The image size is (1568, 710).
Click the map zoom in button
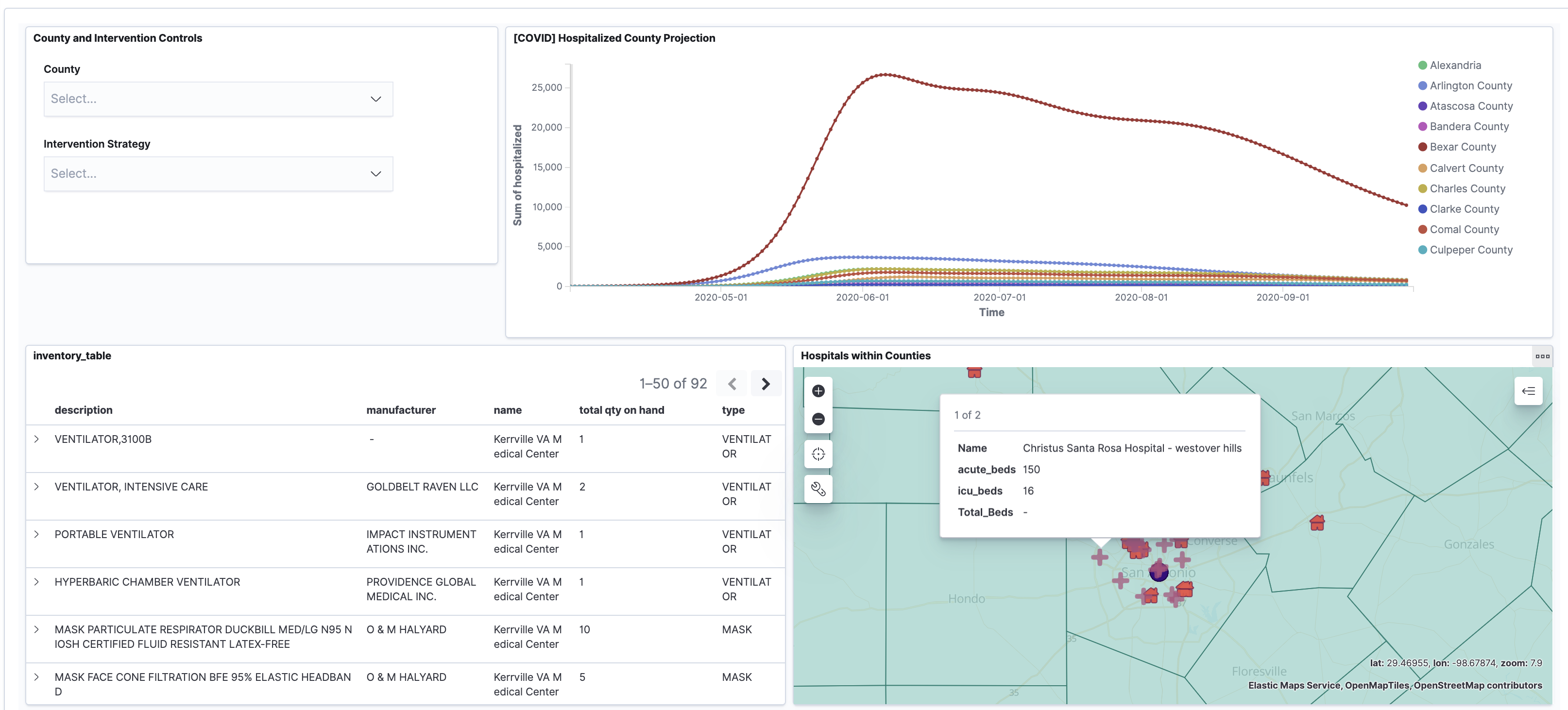click(818, 390)
